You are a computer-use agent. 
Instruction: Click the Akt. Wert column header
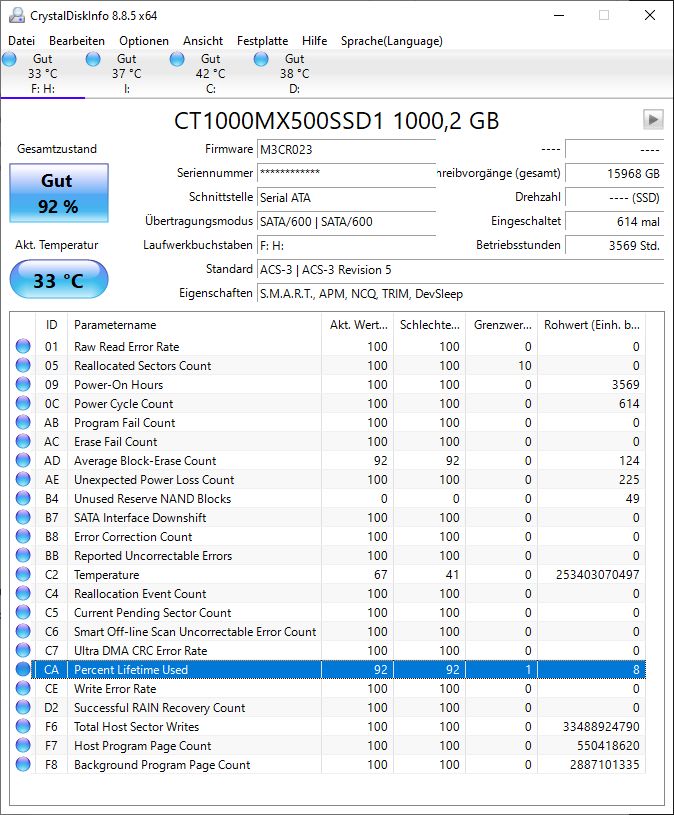(358, 325)
